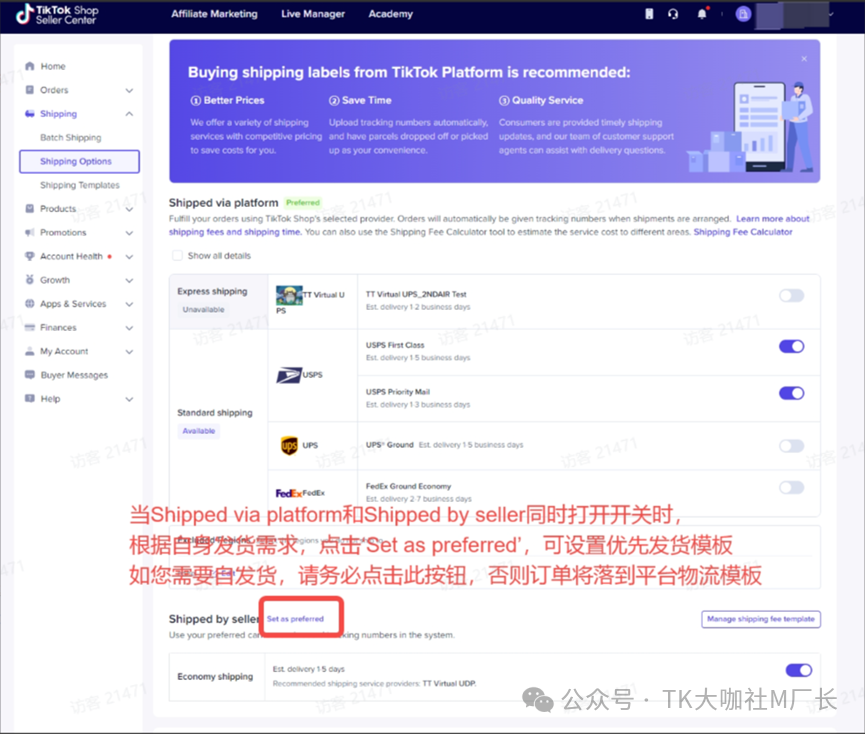This screenshot has height=734, width=865.
Task: Open the Account Health shield icon
Action: pyautogui.click(x=31, y=256)
